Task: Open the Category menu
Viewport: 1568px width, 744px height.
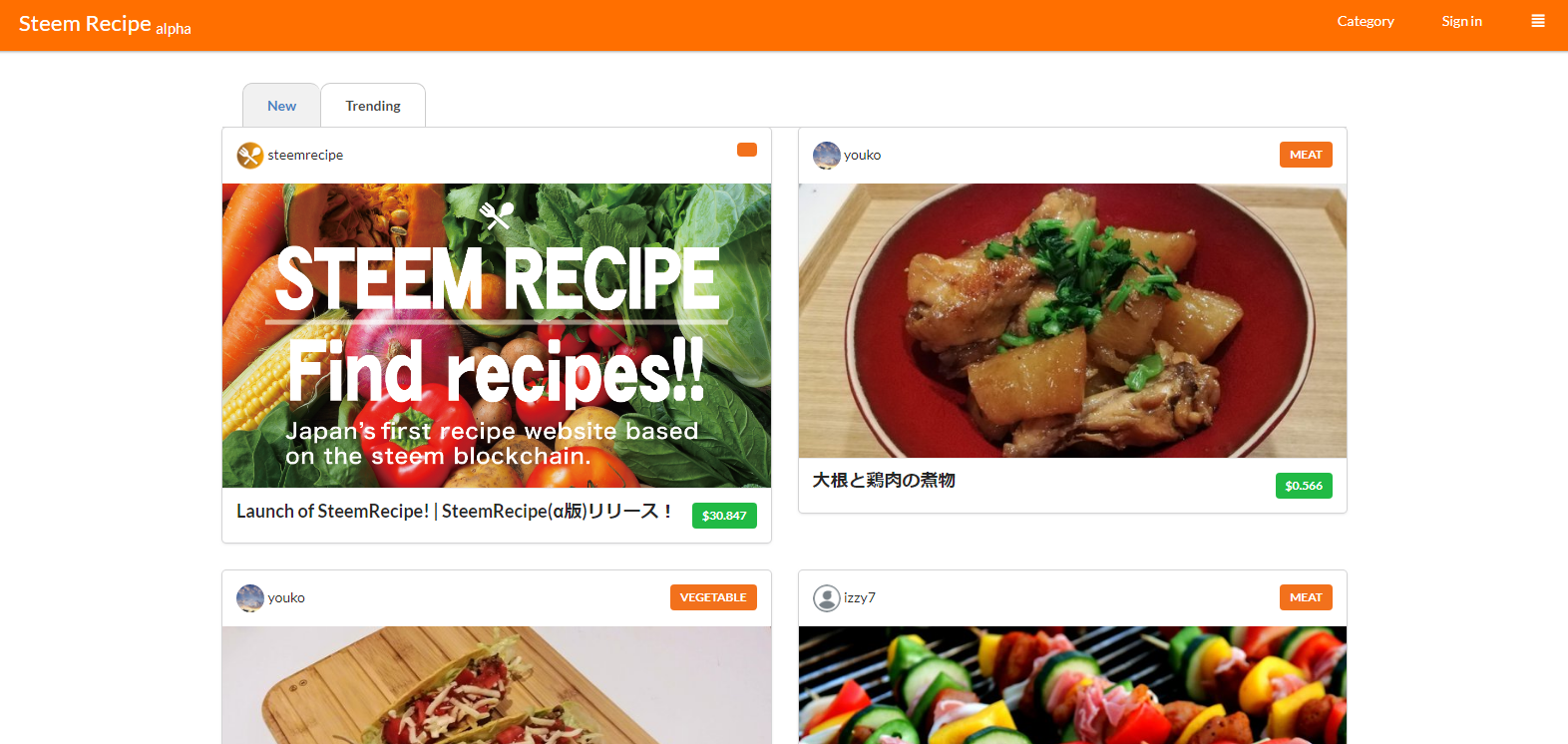Action: 1366,21
